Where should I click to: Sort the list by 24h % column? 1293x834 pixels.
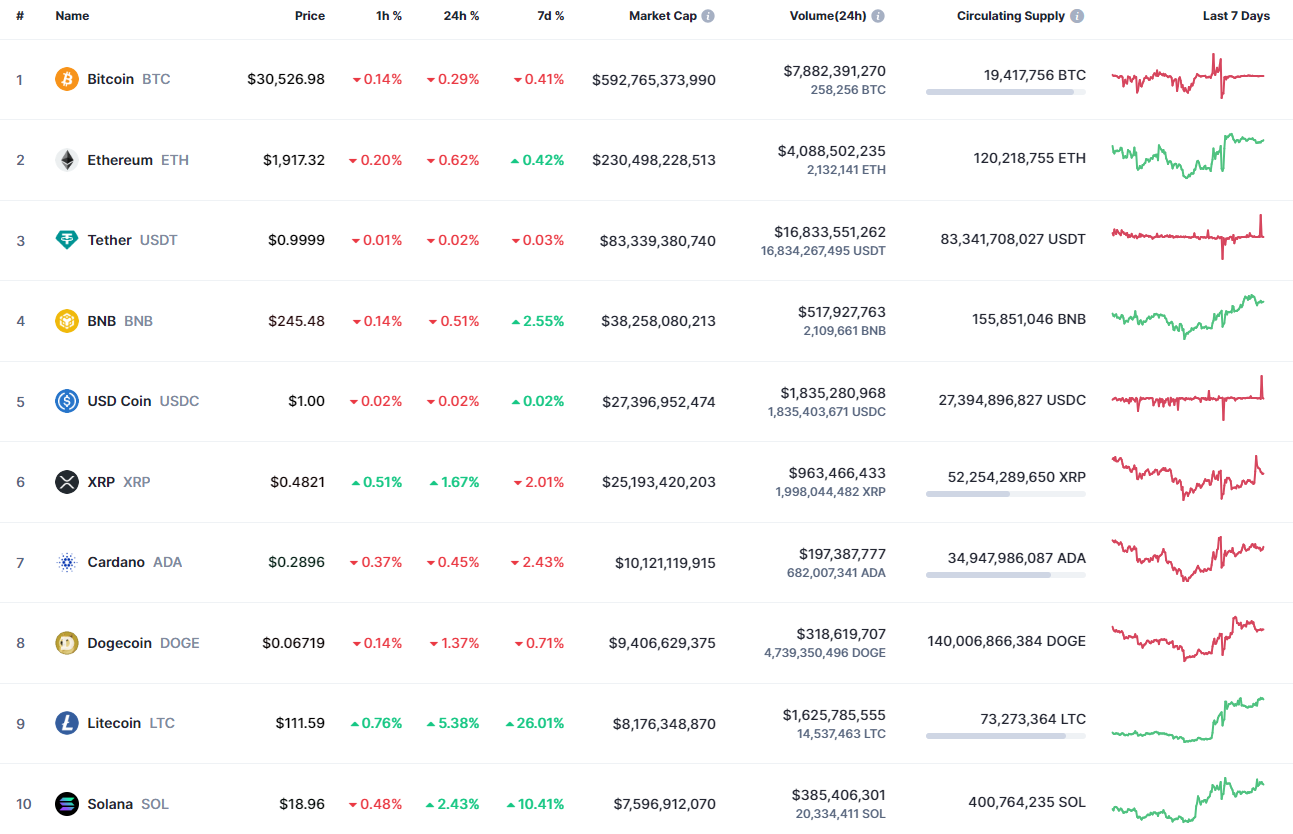click(462, 15)
